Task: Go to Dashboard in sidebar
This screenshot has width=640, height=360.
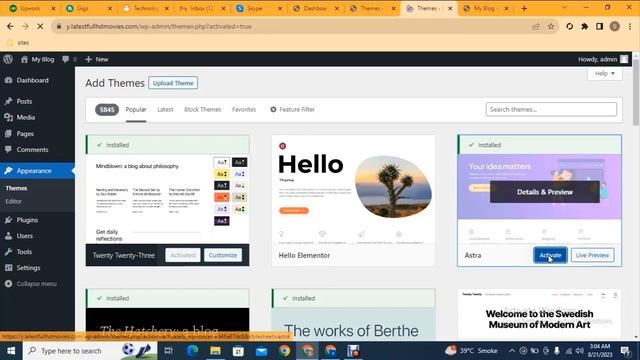Action: (32, 80)
